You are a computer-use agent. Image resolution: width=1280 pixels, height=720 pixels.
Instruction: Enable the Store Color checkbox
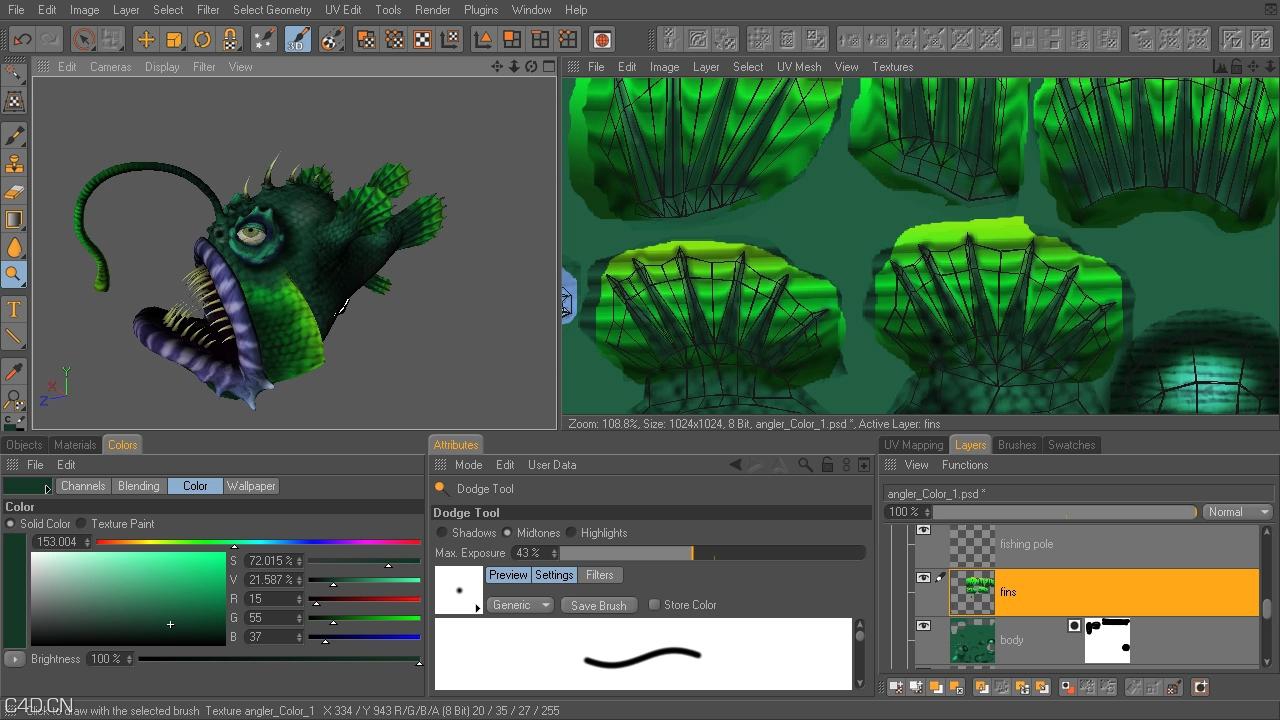pyautogui.click(x=655, y=604)
